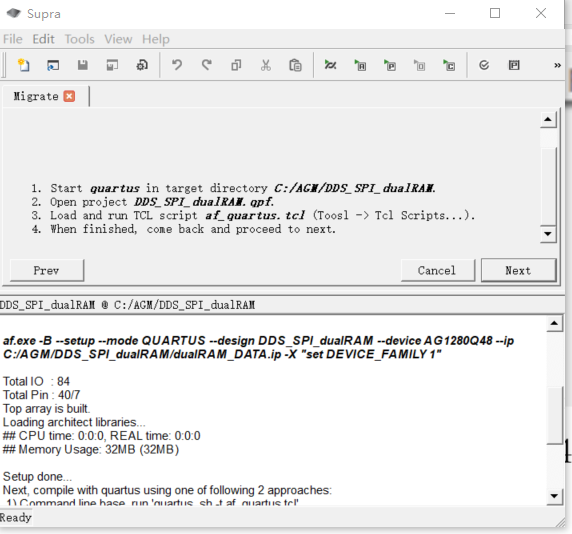572x534 pixels.
Task: Close the Migrate tab
Action: pos(69,96)
